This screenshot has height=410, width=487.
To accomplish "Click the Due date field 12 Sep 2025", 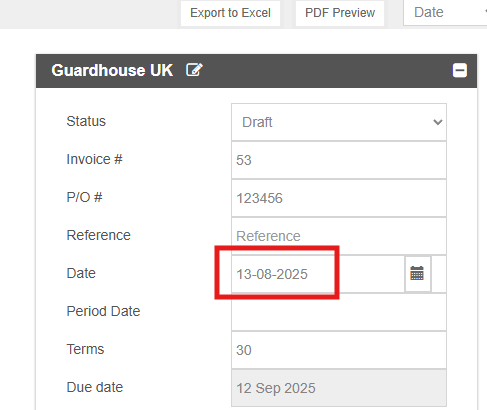I will pos(339,388).
